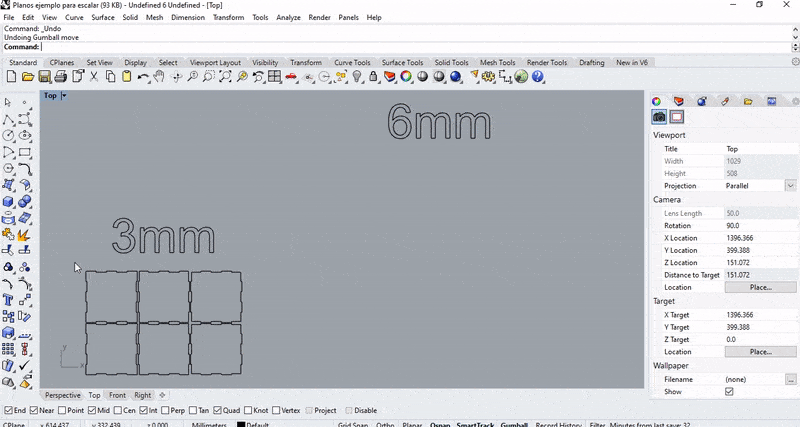Open Options with the gear icon
The image size is (800, 427).
pos(488,77)
